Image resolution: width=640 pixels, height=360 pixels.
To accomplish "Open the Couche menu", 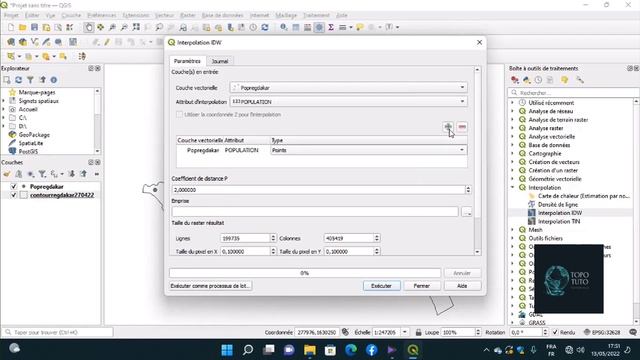I will point(71,16).
